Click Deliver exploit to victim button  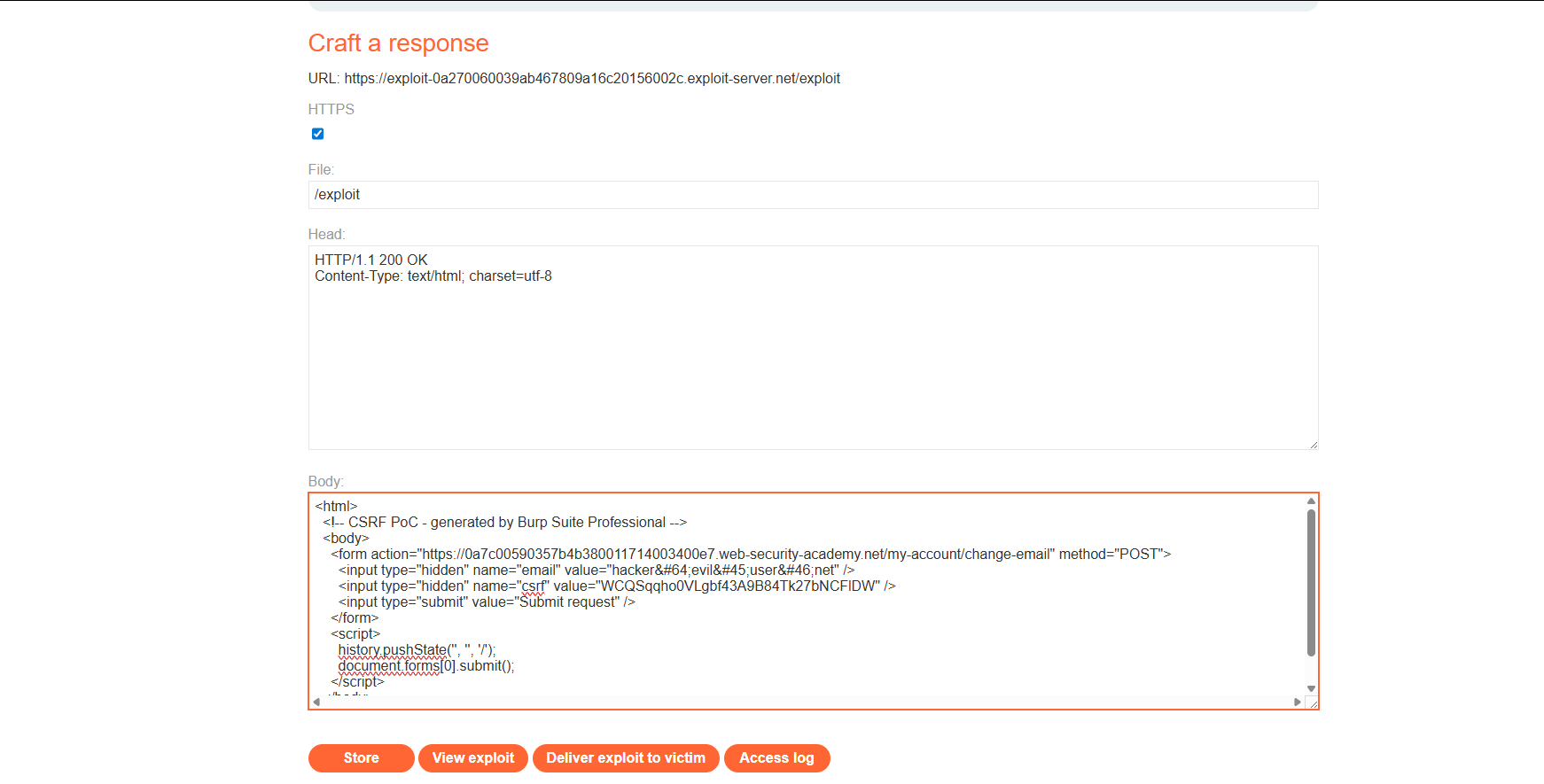coord(626,758)
